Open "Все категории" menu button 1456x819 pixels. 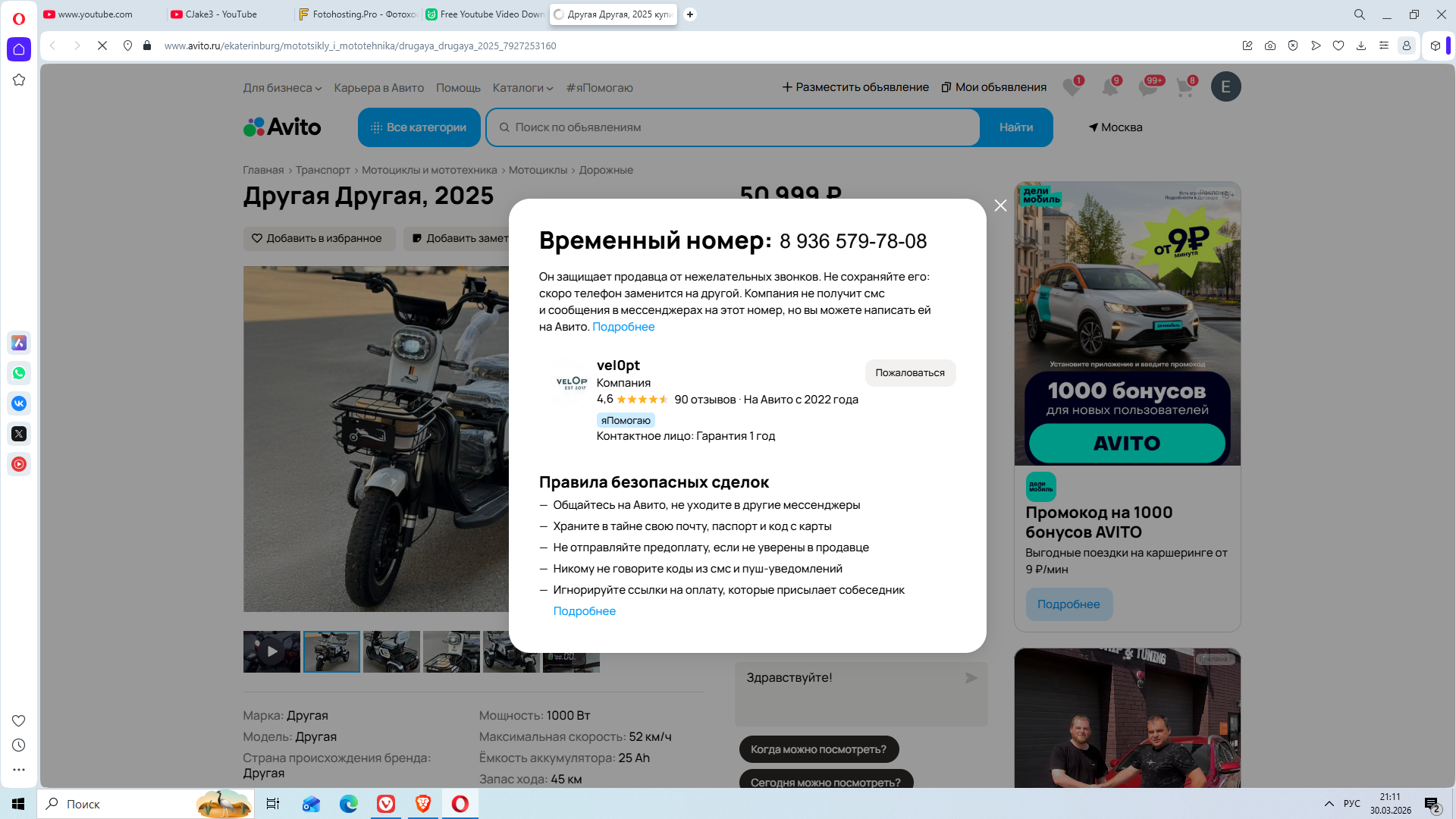click(419, 127)
